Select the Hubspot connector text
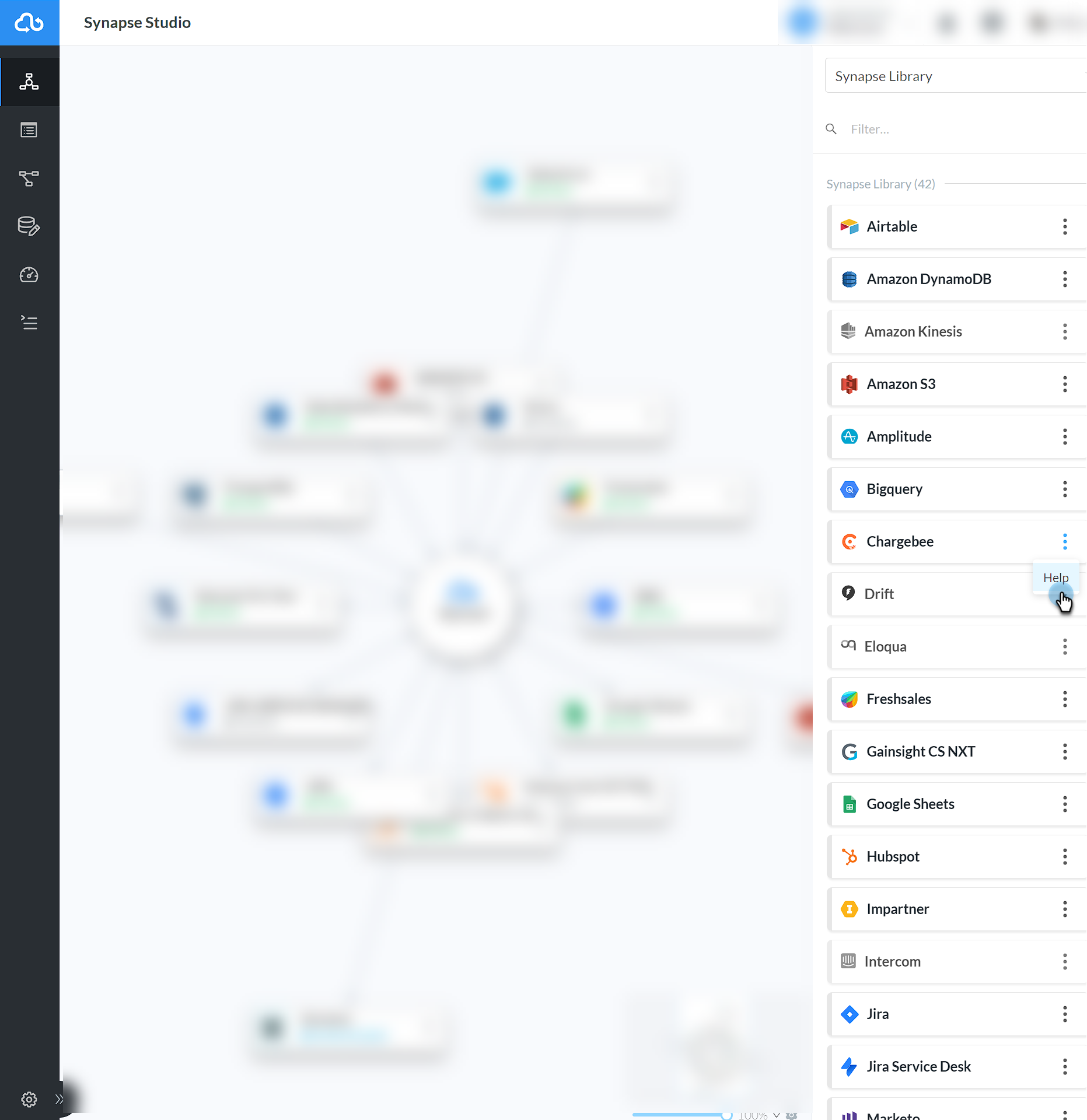The image size is (1087, 1120). pos(893,856)
